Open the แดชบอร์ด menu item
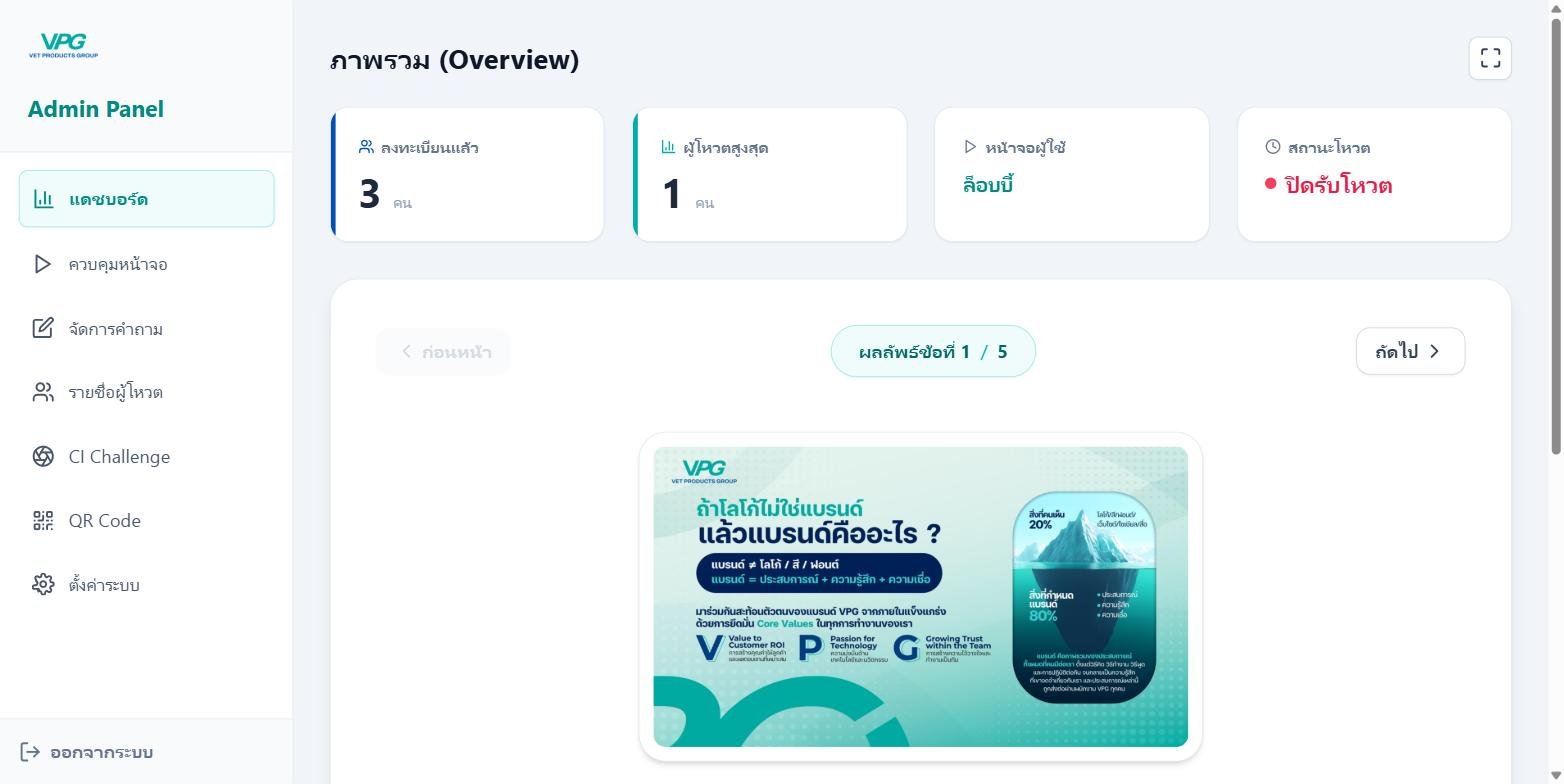The image size is (1564, 784). tap(146, 199)
